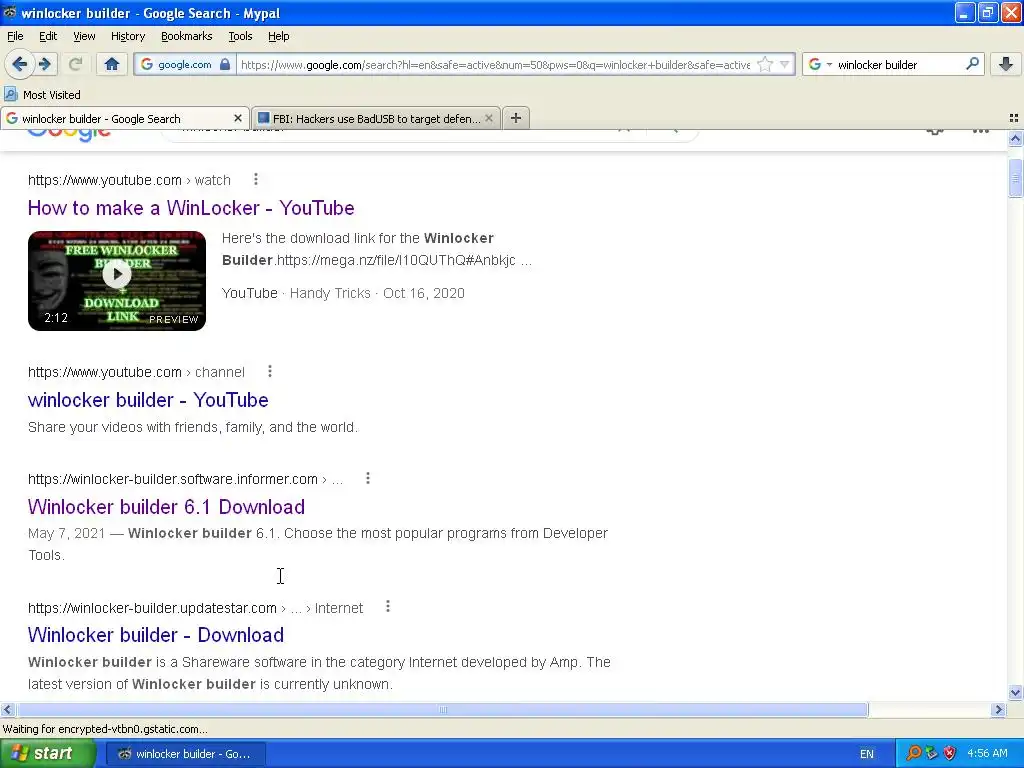Image resolution: width=1024 pixels, height=768 pixels.
Task: Open the Tools menu
Action: [x=240, y=36]
